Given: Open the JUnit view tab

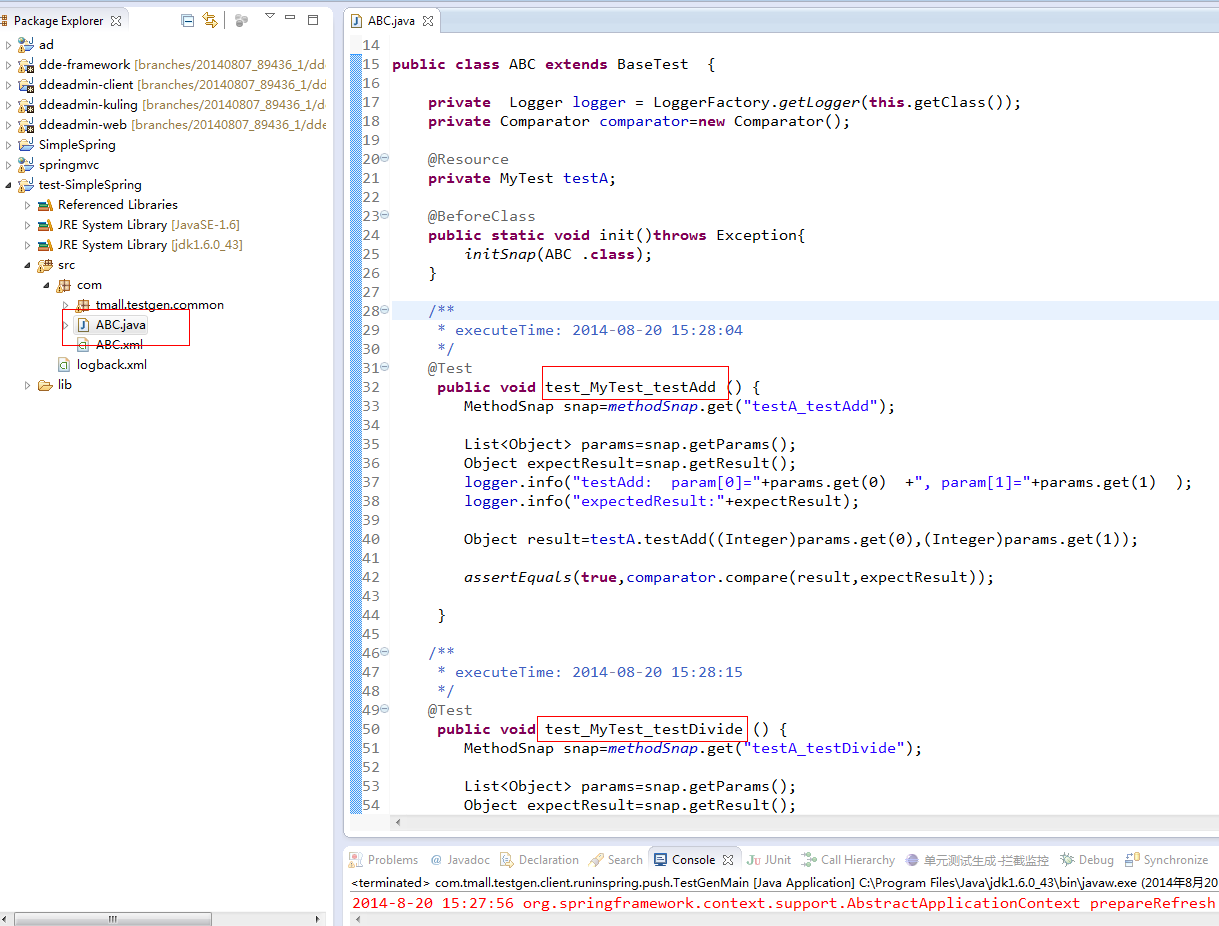Looking at the screenshot, I should 769,860.
